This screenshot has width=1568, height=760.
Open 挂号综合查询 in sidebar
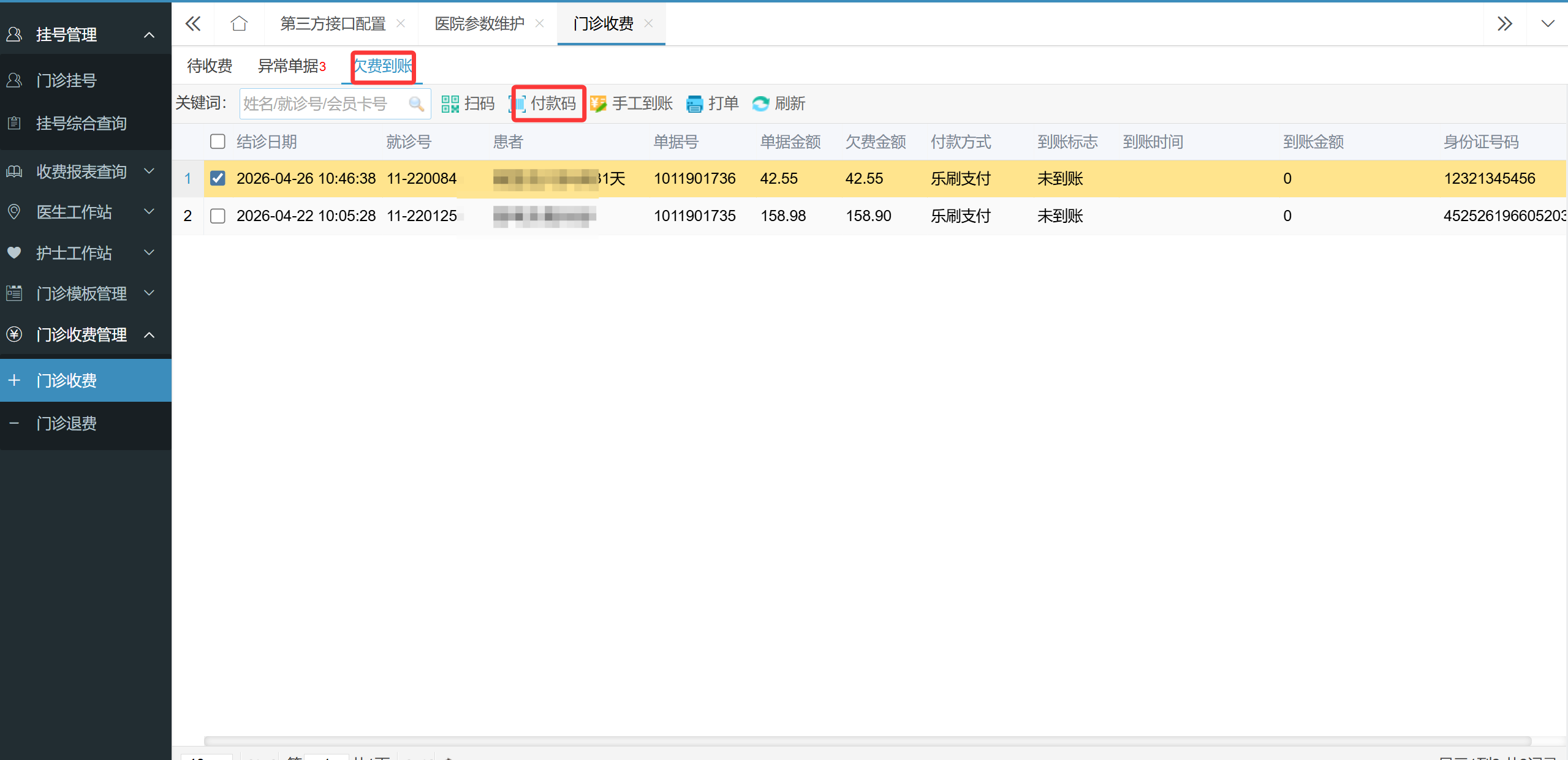[x=81, y=123]
